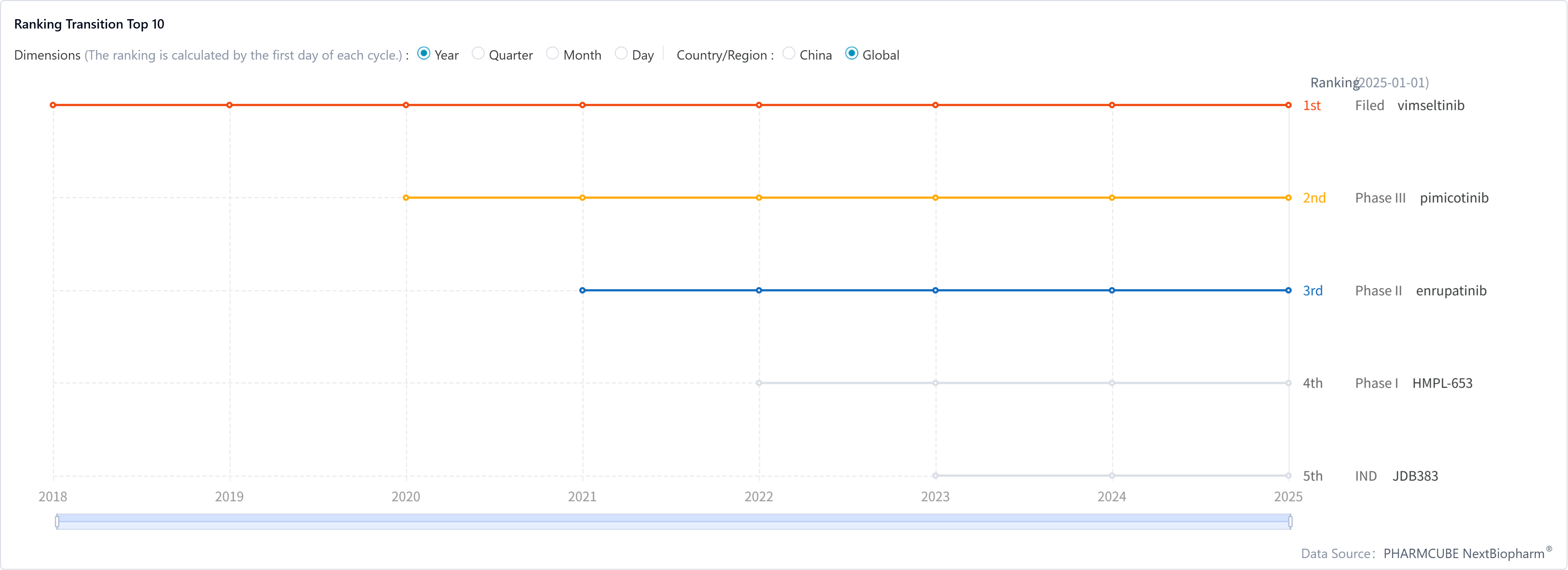The height and width of the screenshot is (570, 1568).
Task: Switch dimension to Quarter
Action: [x=478, y=54]
